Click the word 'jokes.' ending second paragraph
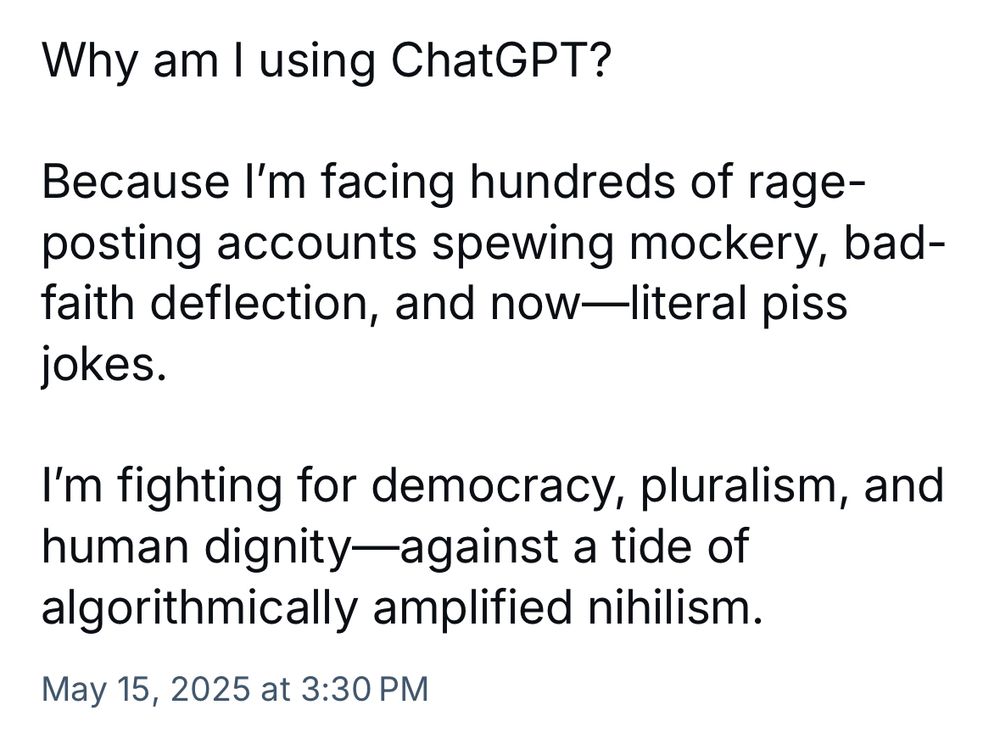Viewport: 1000px width, 734px height. [x=105, y=365]
